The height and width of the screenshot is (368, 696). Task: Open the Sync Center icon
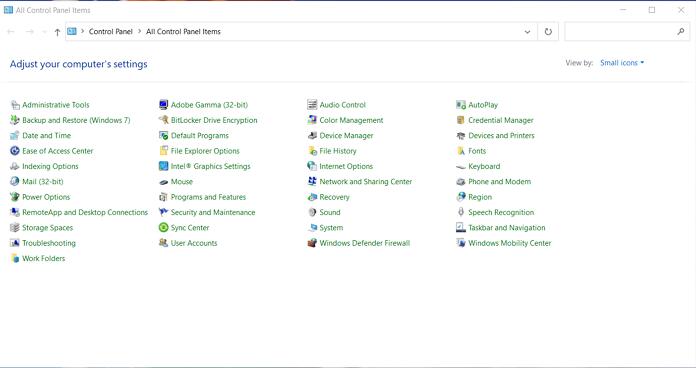(x=163, y=228)
